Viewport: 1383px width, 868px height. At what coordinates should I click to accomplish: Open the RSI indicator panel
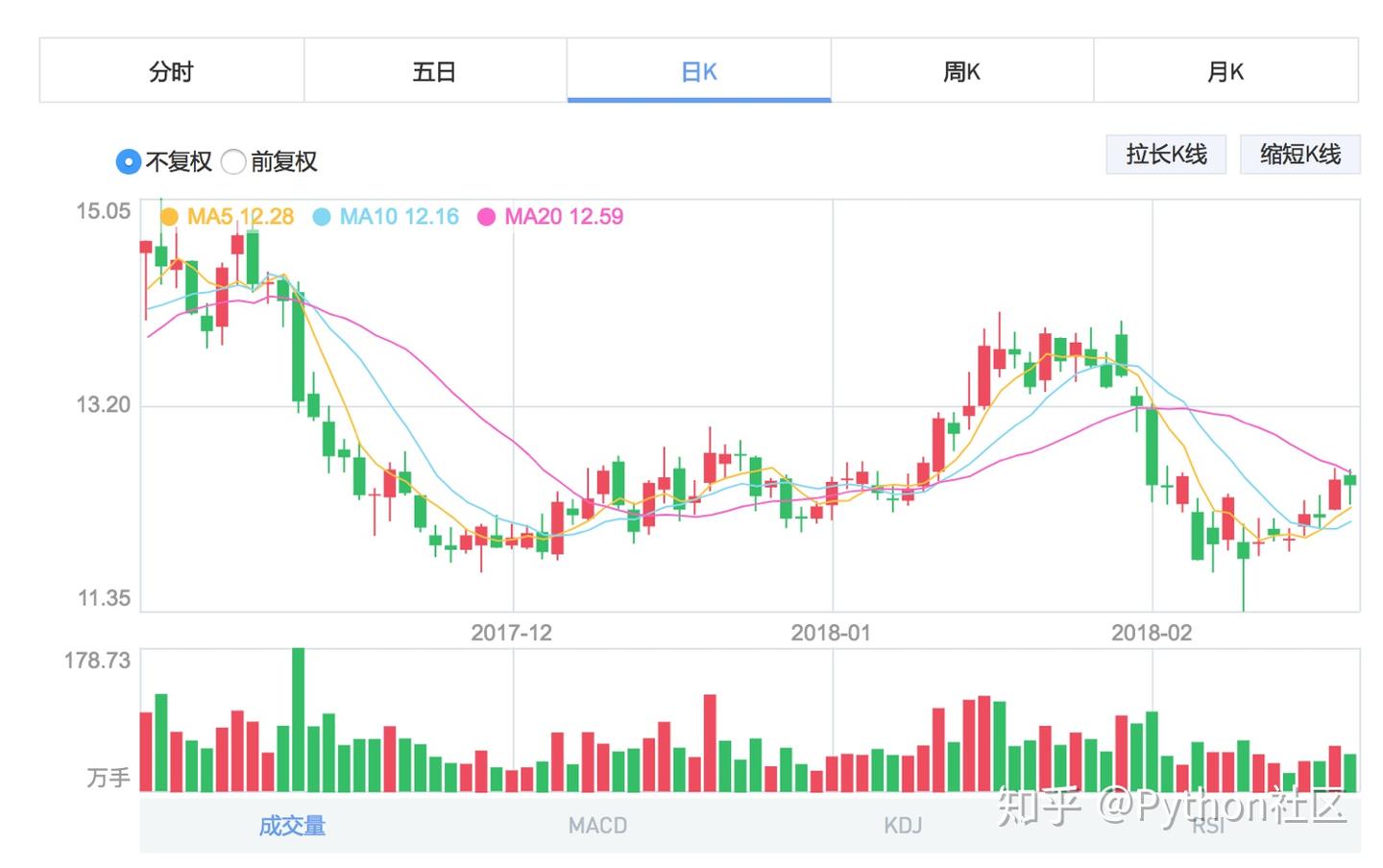pos(1207,825)
